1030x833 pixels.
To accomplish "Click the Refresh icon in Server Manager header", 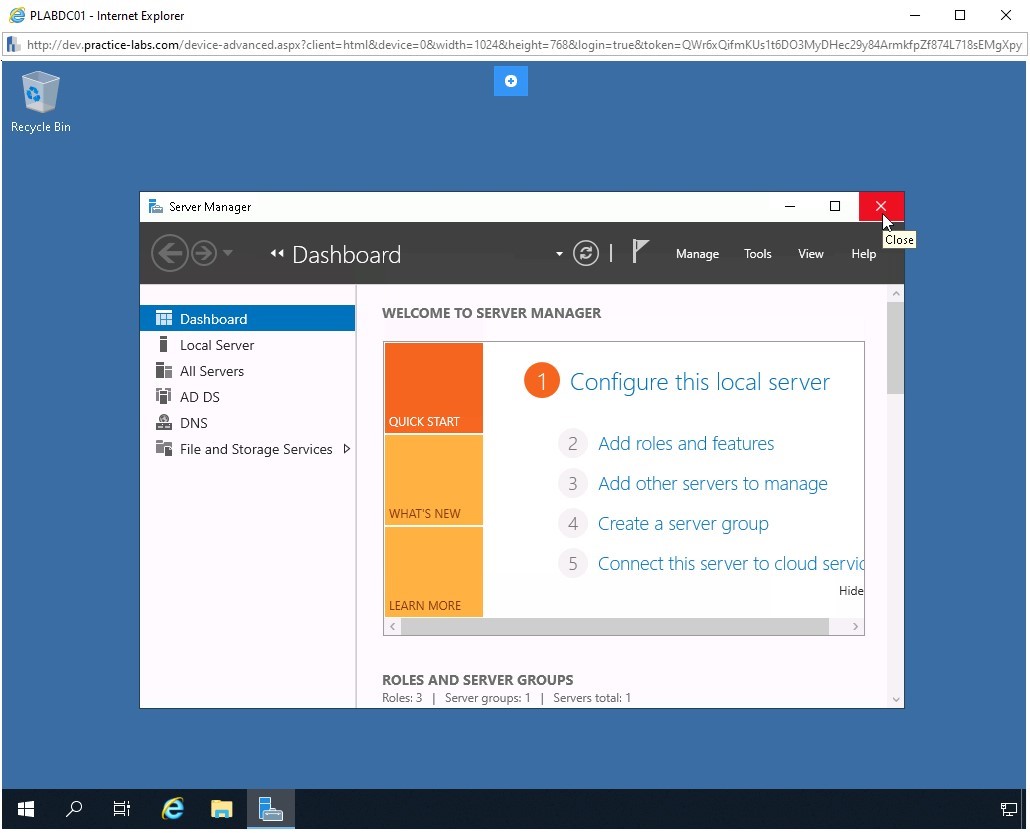I will click(x=586, y=254).
